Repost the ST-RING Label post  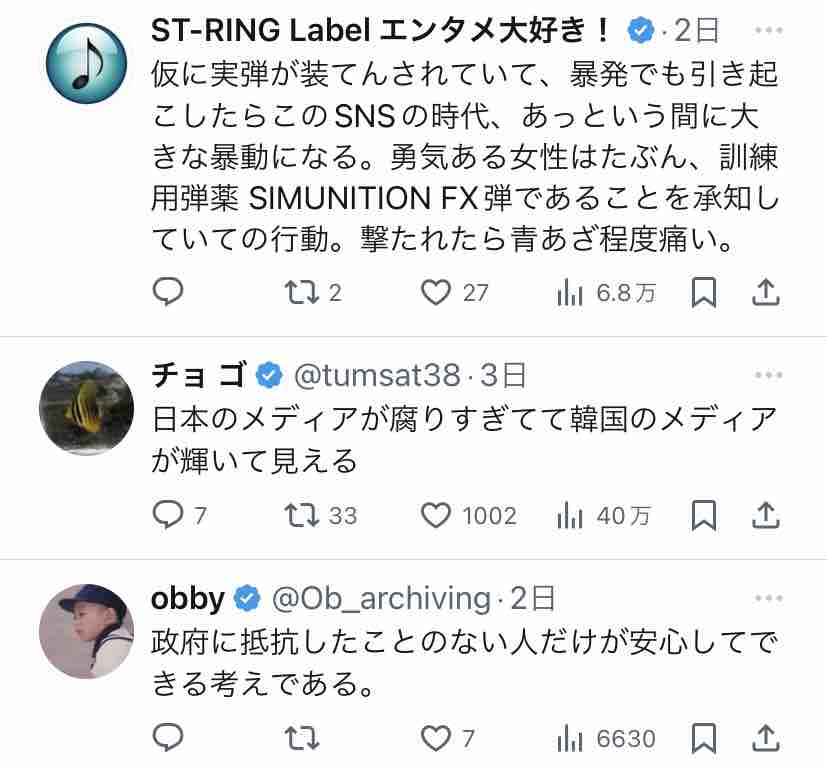point(313,293)
